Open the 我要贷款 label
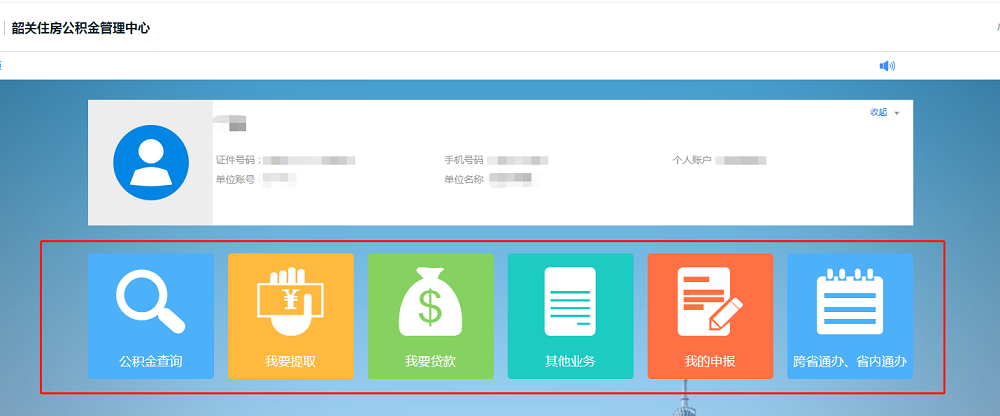This screenshot has width=1000, height=416. [x=430, y=361]
